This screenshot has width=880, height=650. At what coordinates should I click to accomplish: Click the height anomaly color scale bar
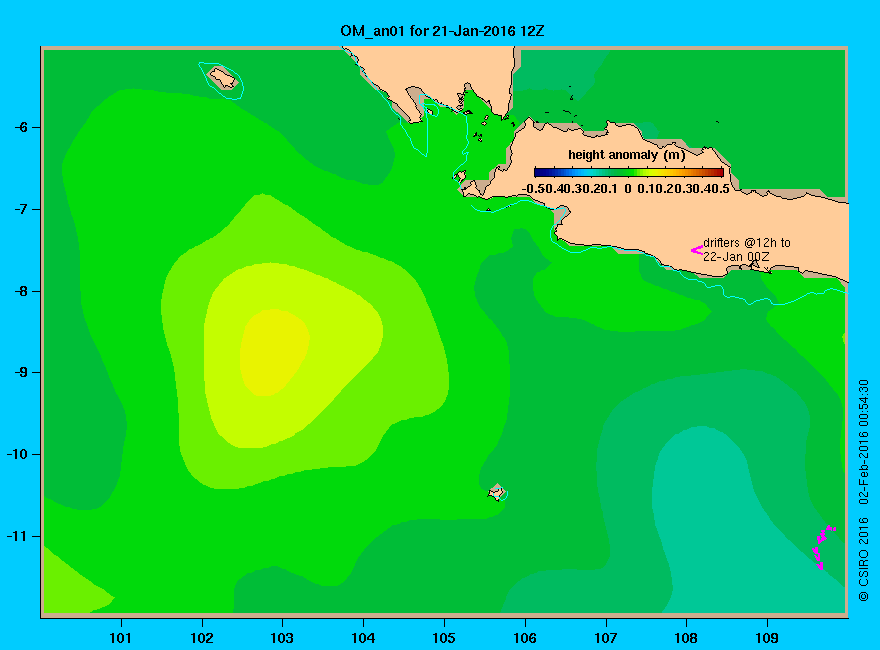click(x=629, y=172)
